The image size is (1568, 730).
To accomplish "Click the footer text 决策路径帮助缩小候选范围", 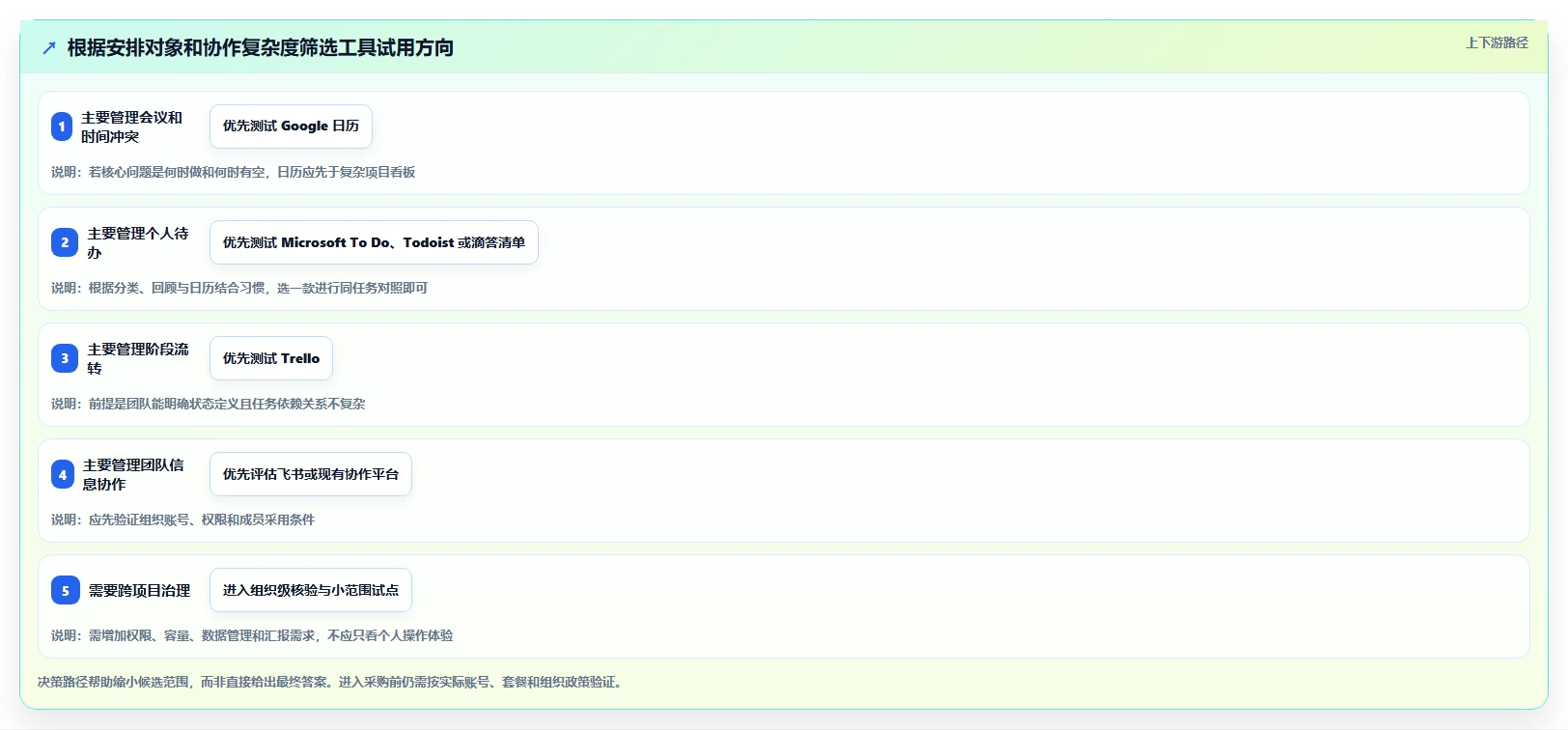I will click(332, 682).
